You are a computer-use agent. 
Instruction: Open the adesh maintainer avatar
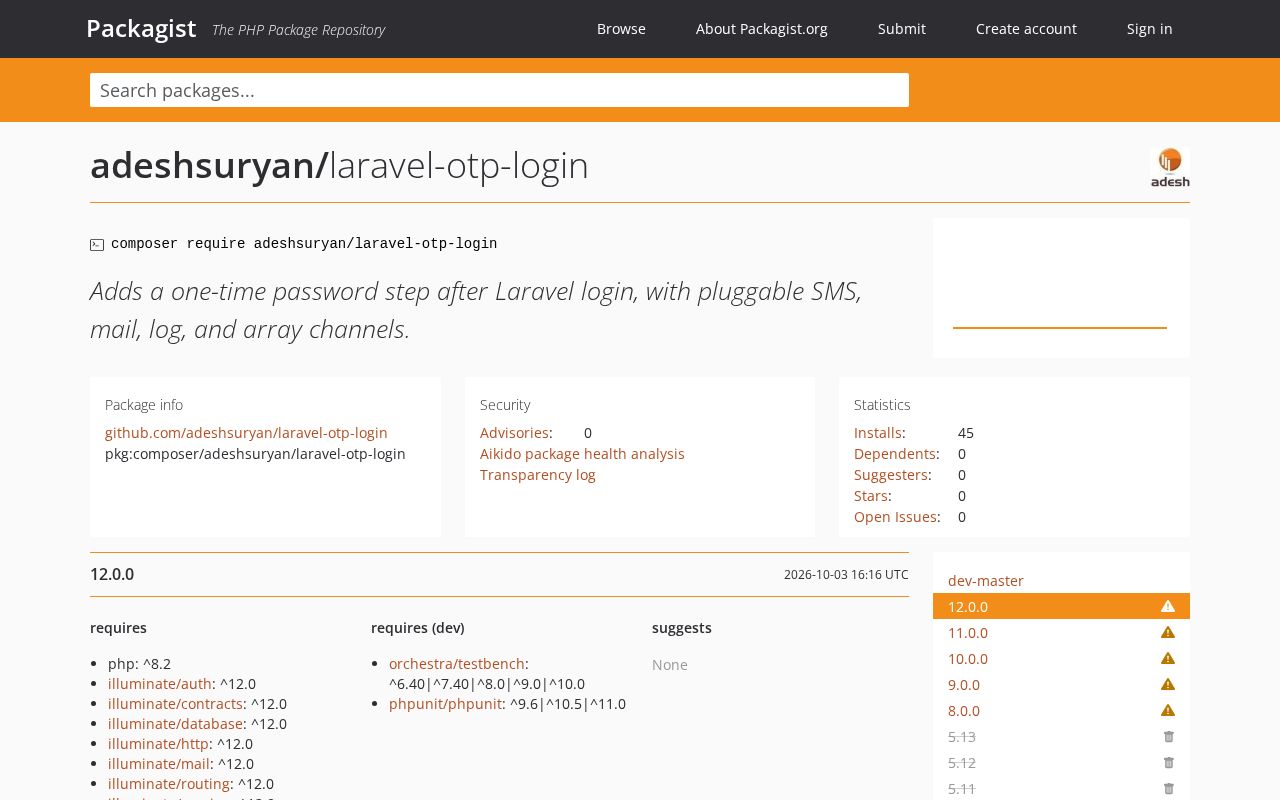point(1170,167)
